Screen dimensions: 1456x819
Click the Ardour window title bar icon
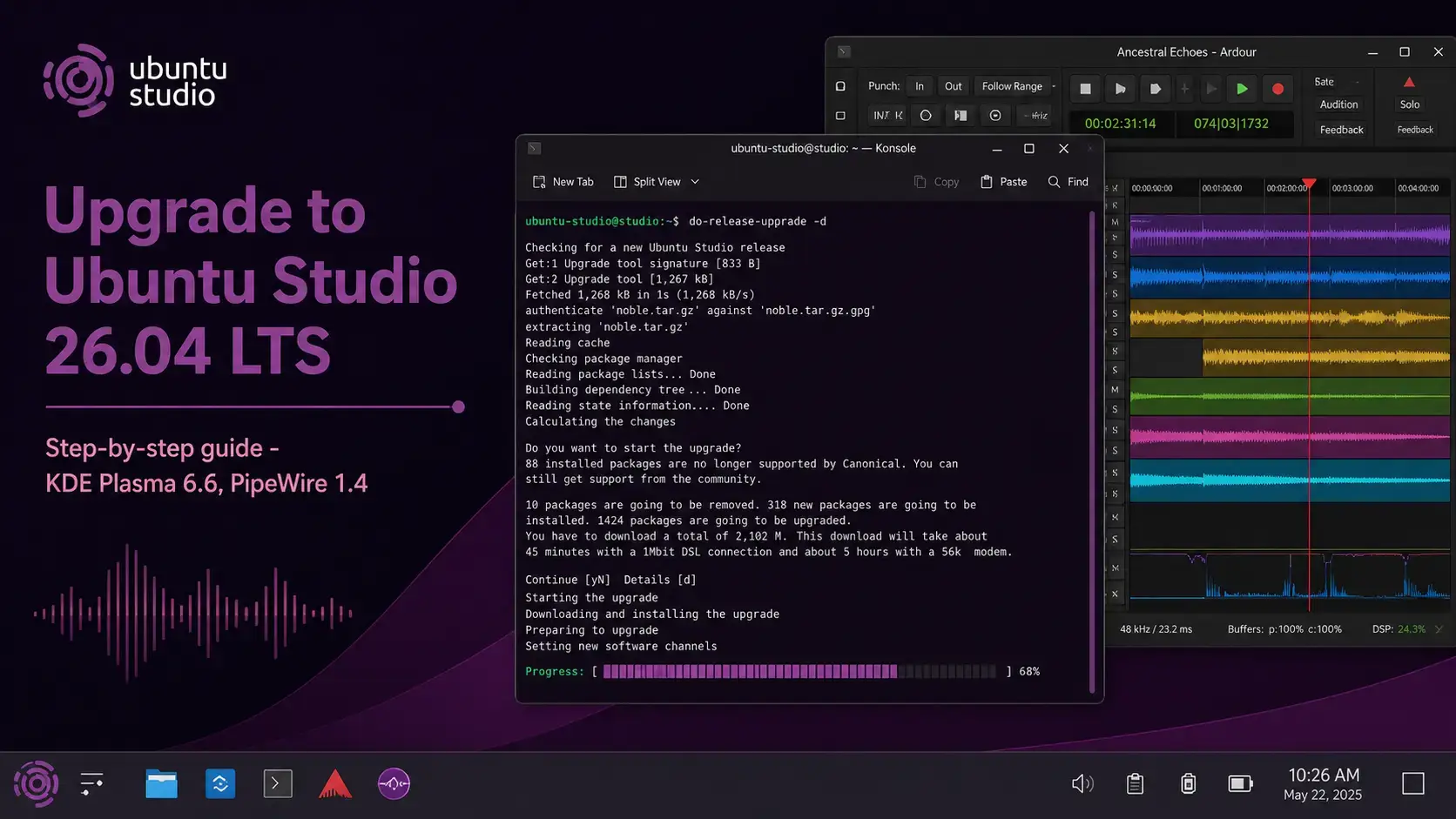point(843,51)
